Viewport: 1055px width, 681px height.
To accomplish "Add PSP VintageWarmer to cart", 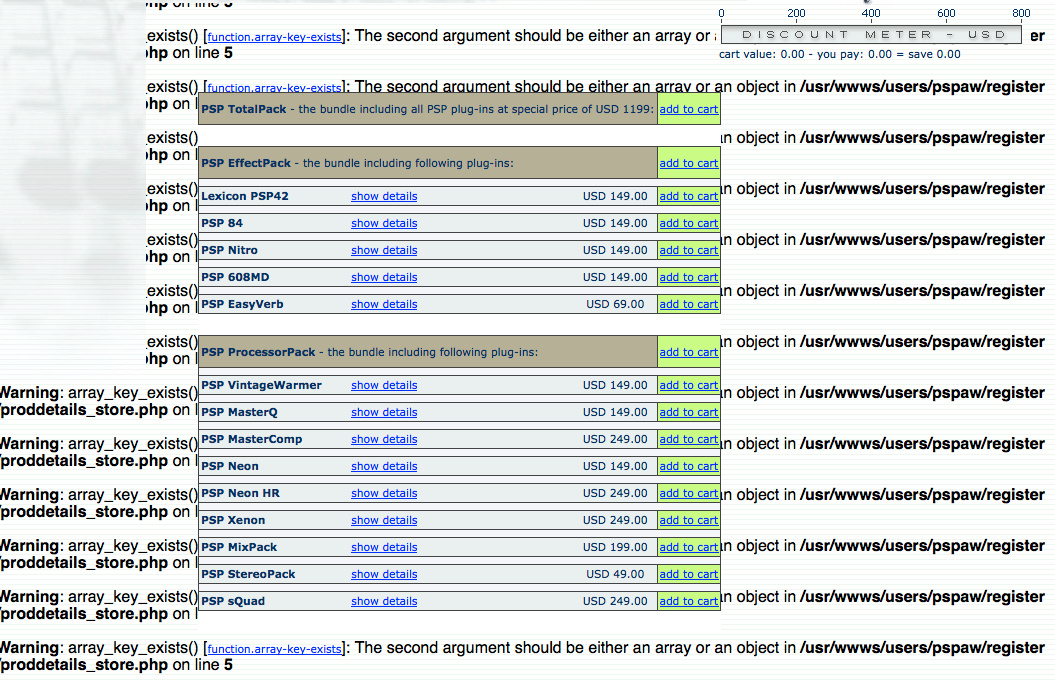I will (x=688, y=385).
